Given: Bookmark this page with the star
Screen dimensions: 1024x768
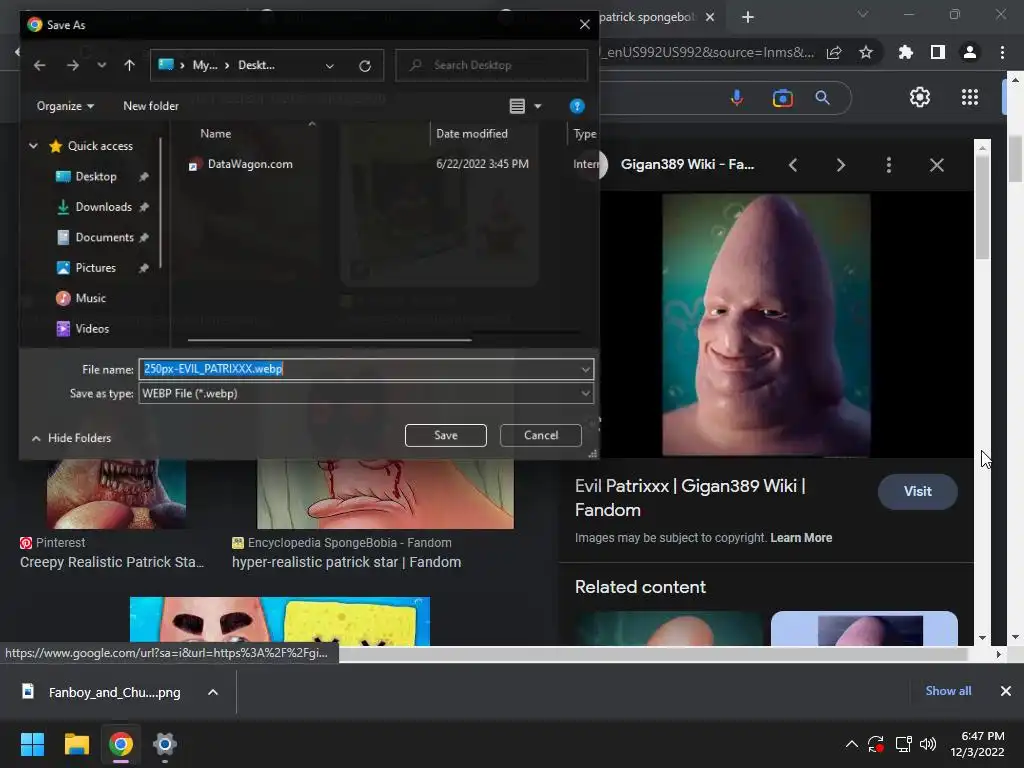Looking at the screenshot, I should [866, 52].
